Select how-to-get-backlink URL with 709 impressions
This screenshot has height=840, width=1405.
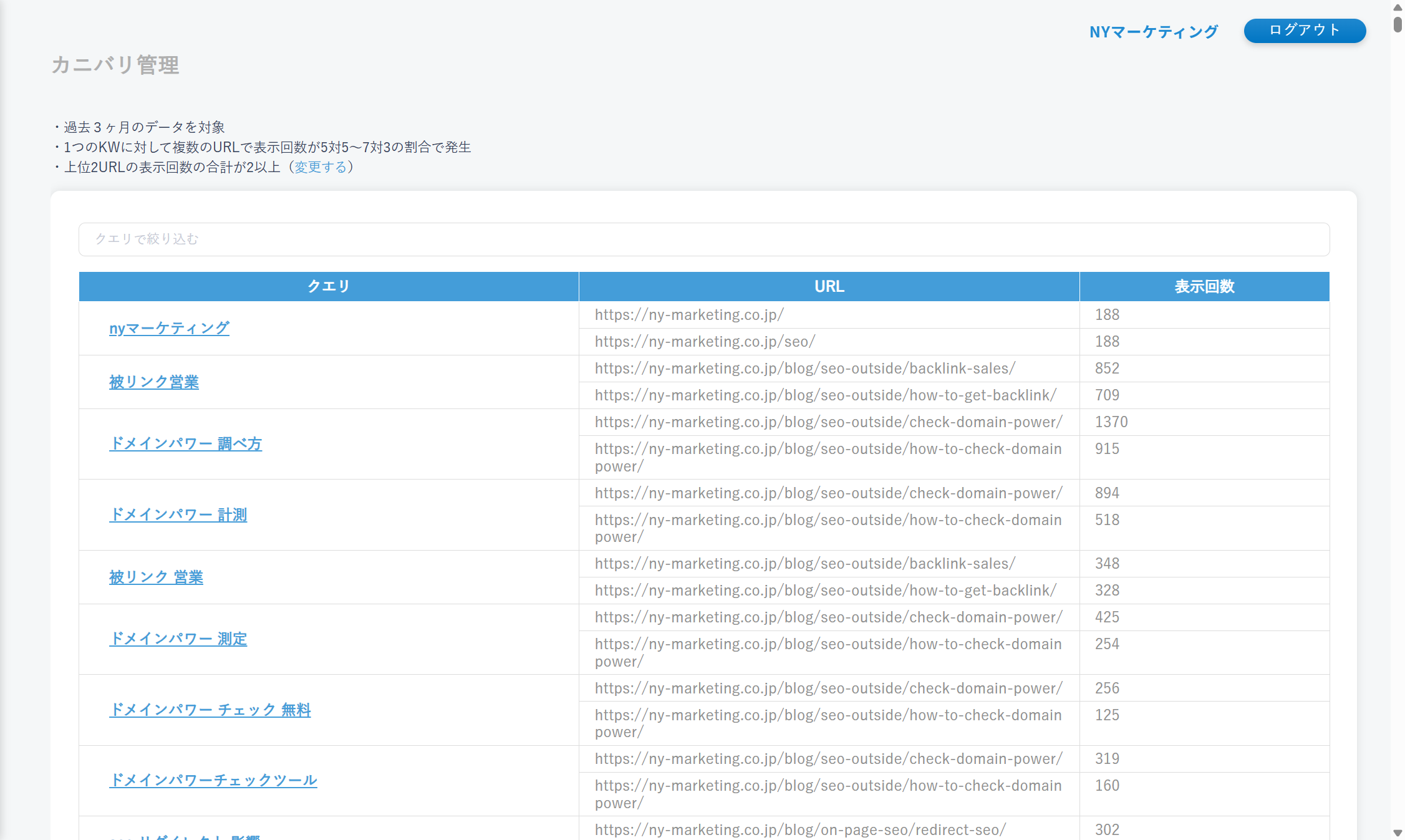click(829, 395)
